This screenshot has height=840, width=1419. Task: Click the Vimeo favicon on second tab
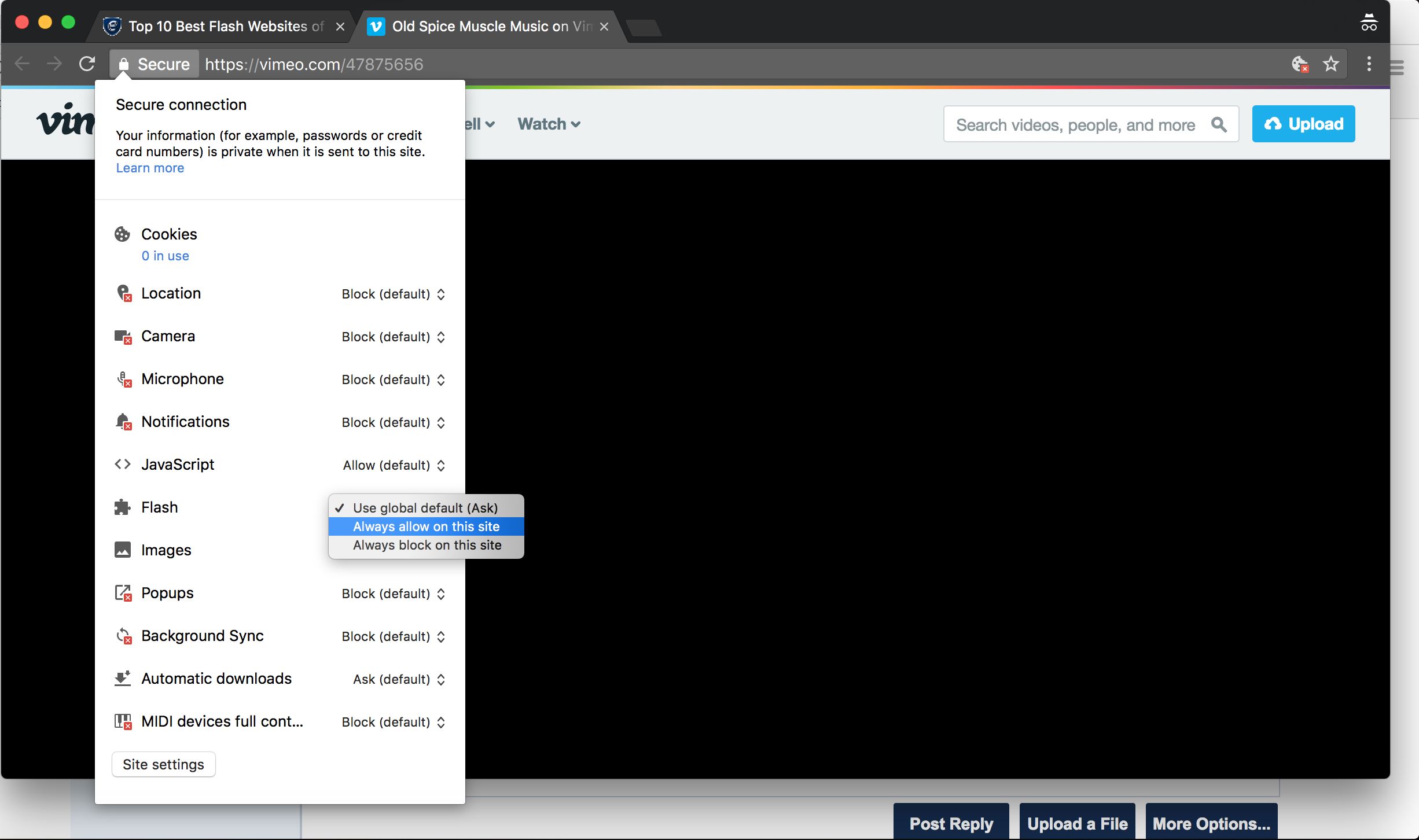[x=376, y=27]
